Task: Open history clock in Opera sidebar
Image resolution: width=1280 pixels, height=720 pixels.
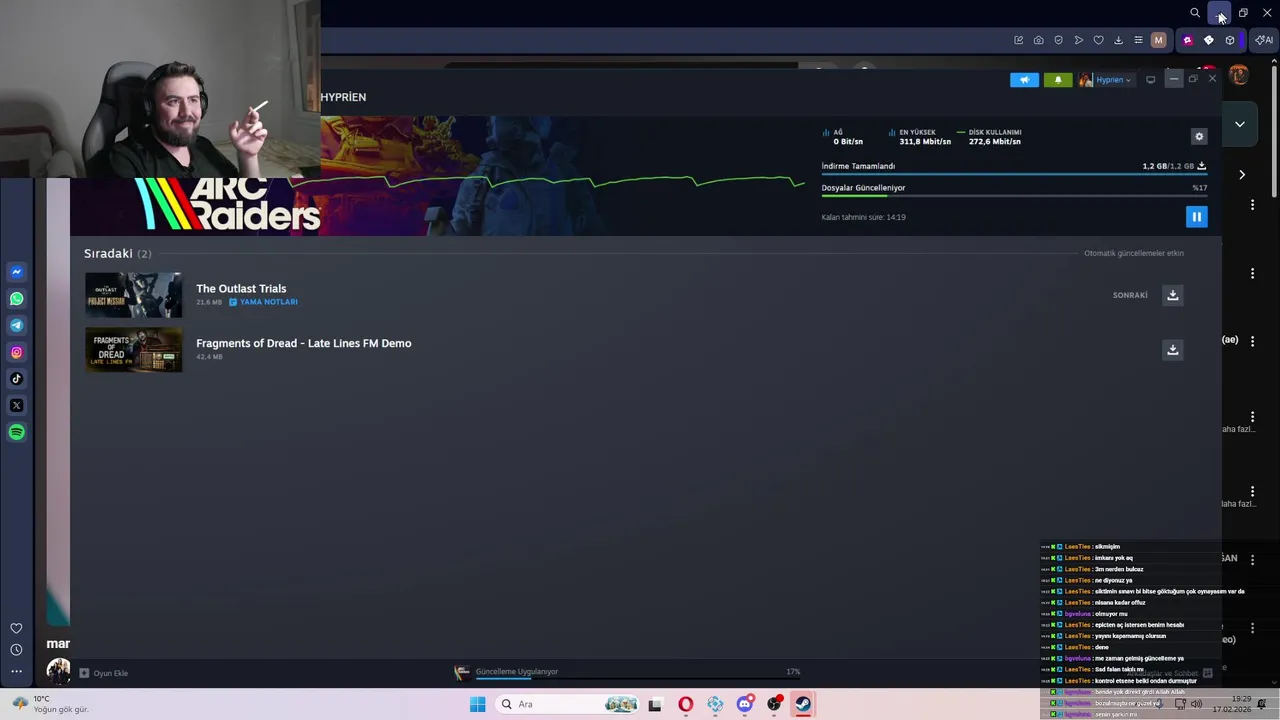Action: point(16,650)
